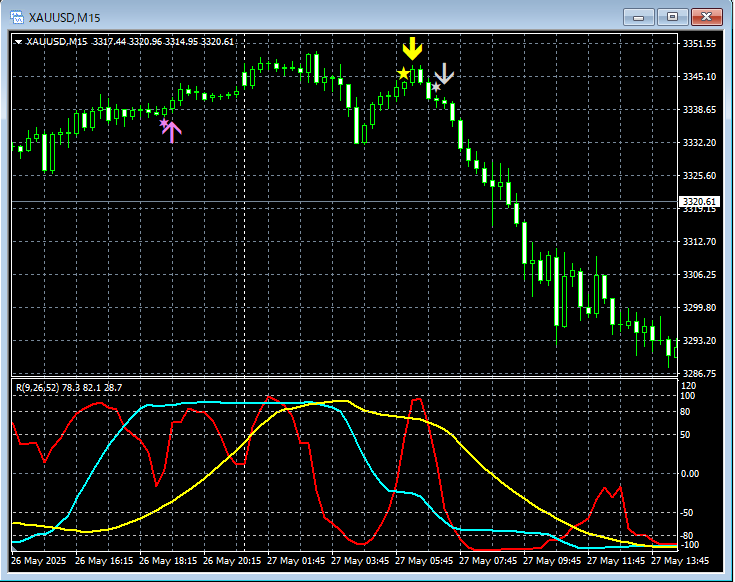
Task: Minimize the XAUUSD chart window
Action: tap(639, 16)
